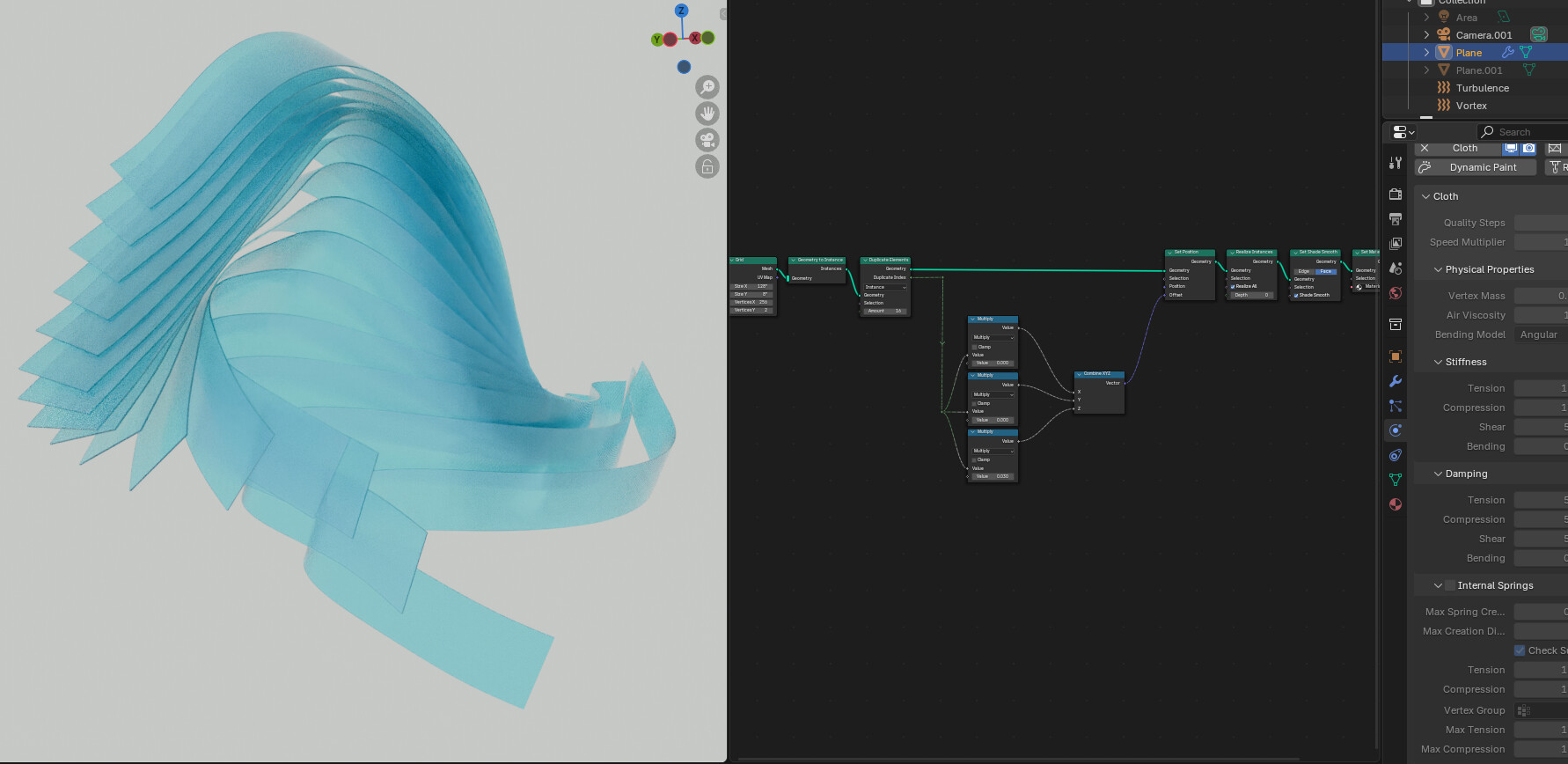Toggle the Check Surface checkbox
Viewport: 1568px width, 764px height.
pyautogui.click(x=1520, y=650)
